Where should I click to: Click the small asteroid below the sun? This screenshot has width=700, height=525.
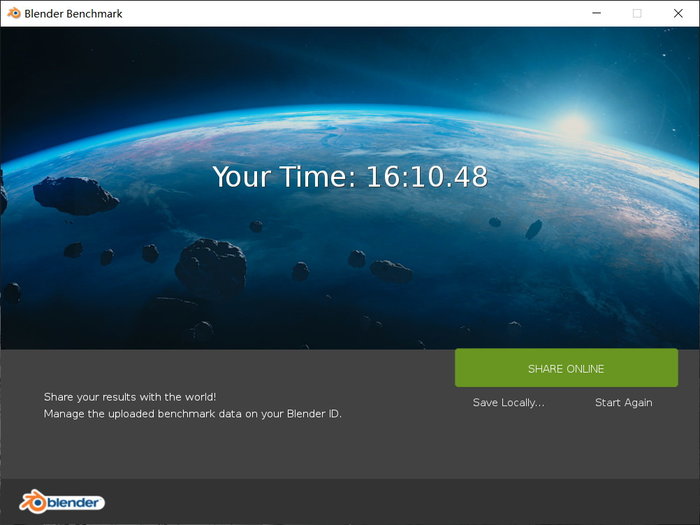(x=533, y=229)
